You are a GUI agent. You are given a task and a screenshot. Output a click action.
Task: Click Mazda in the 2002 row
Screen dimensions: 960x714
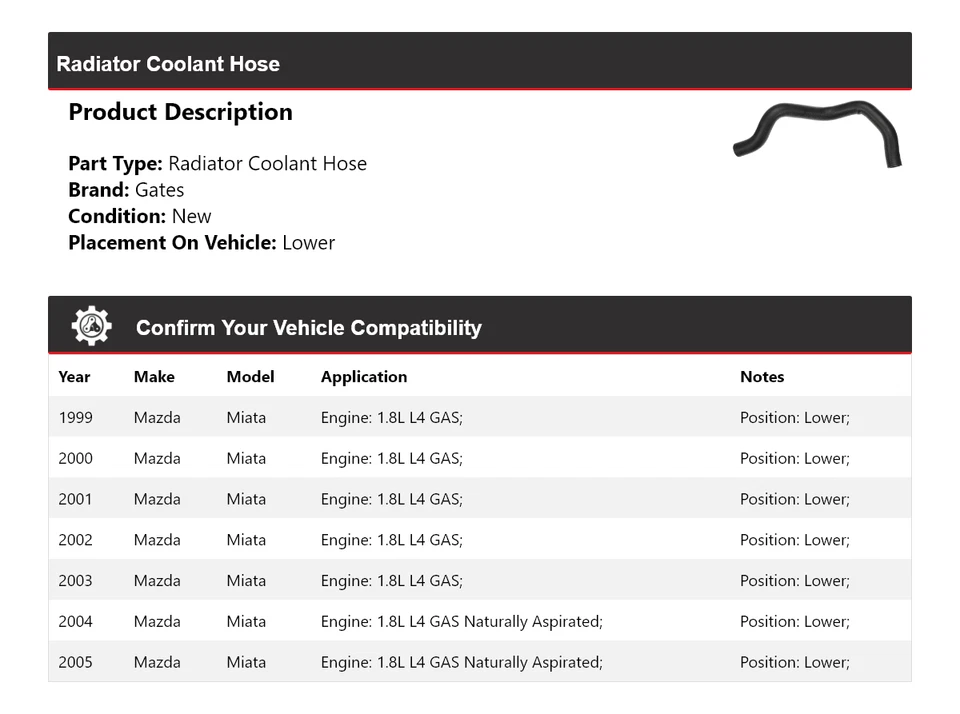click(x=157, y=540)
